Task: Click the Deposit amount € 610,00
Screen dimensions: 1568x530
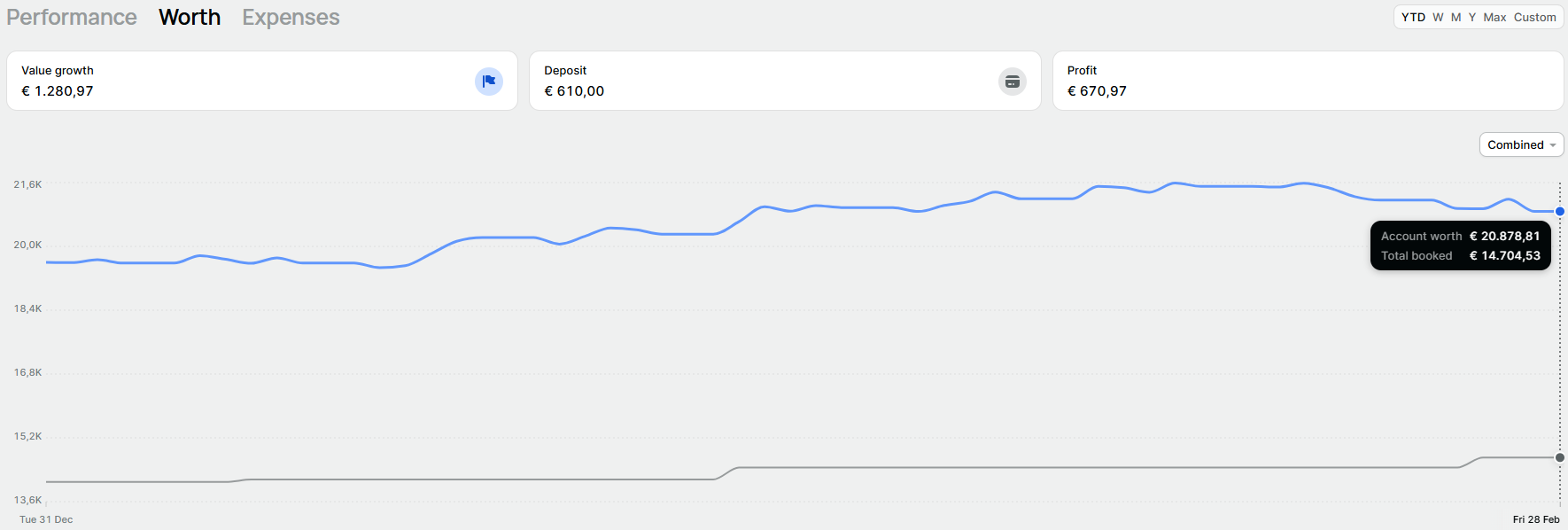Action: pyautogui.click(x=574, y=90)
